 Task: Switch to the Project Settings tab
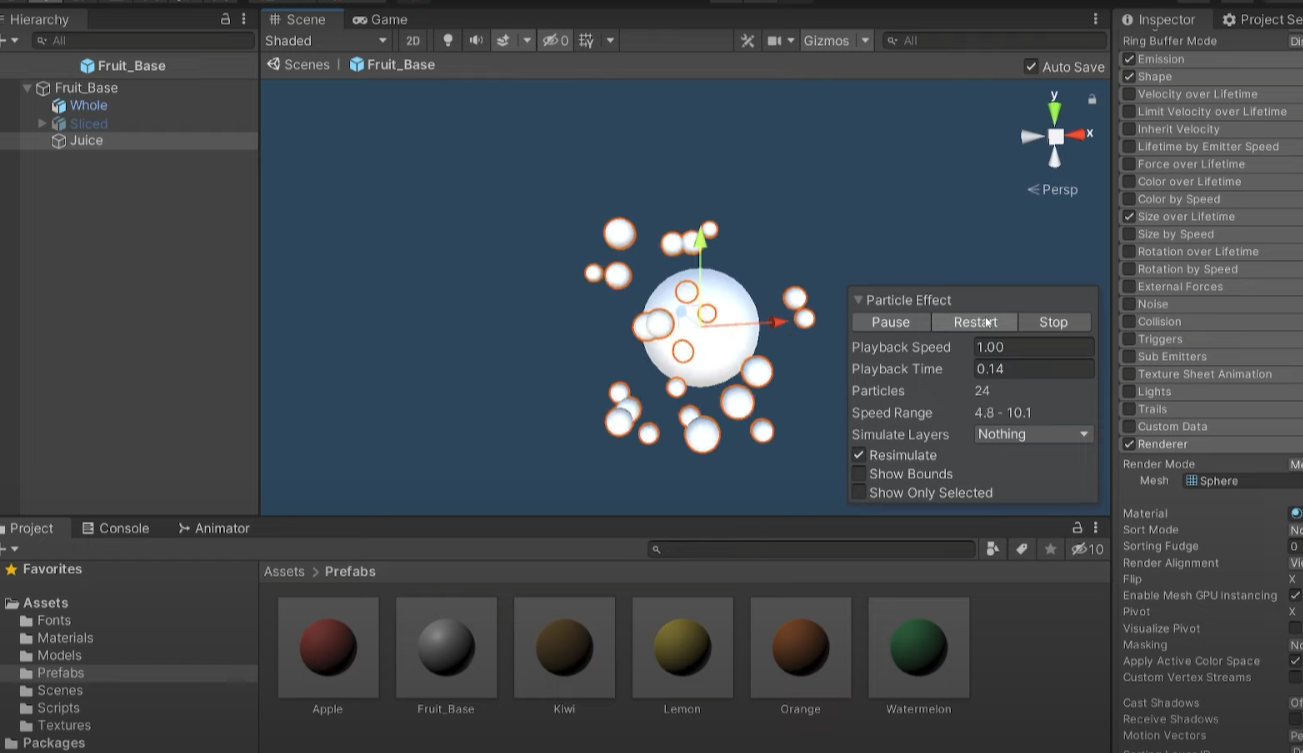pos(1262,19)
